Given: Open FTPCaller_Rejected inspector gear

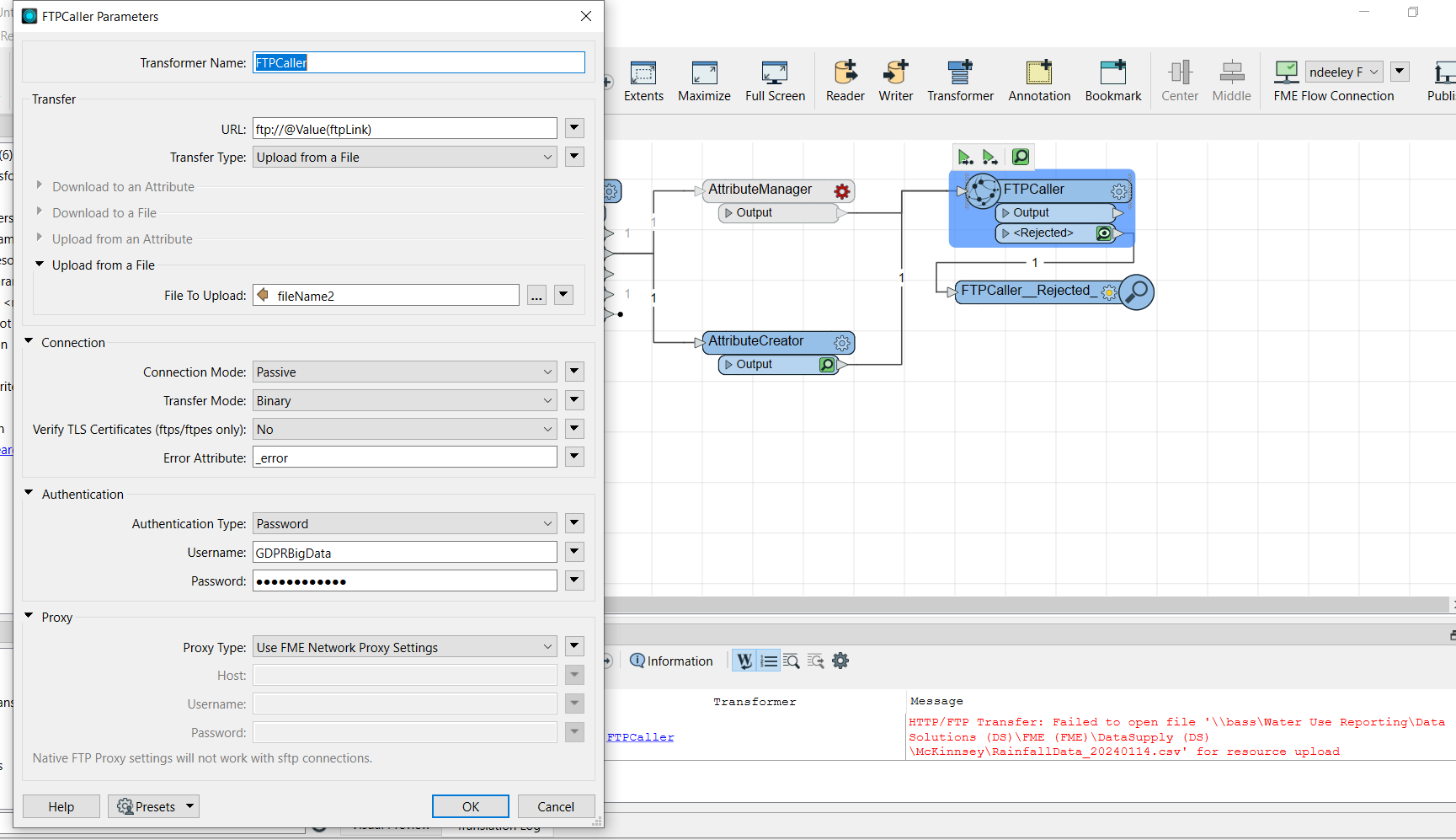Looking at the screenshot, I should pyautogui.click(x=1109, y=292).
